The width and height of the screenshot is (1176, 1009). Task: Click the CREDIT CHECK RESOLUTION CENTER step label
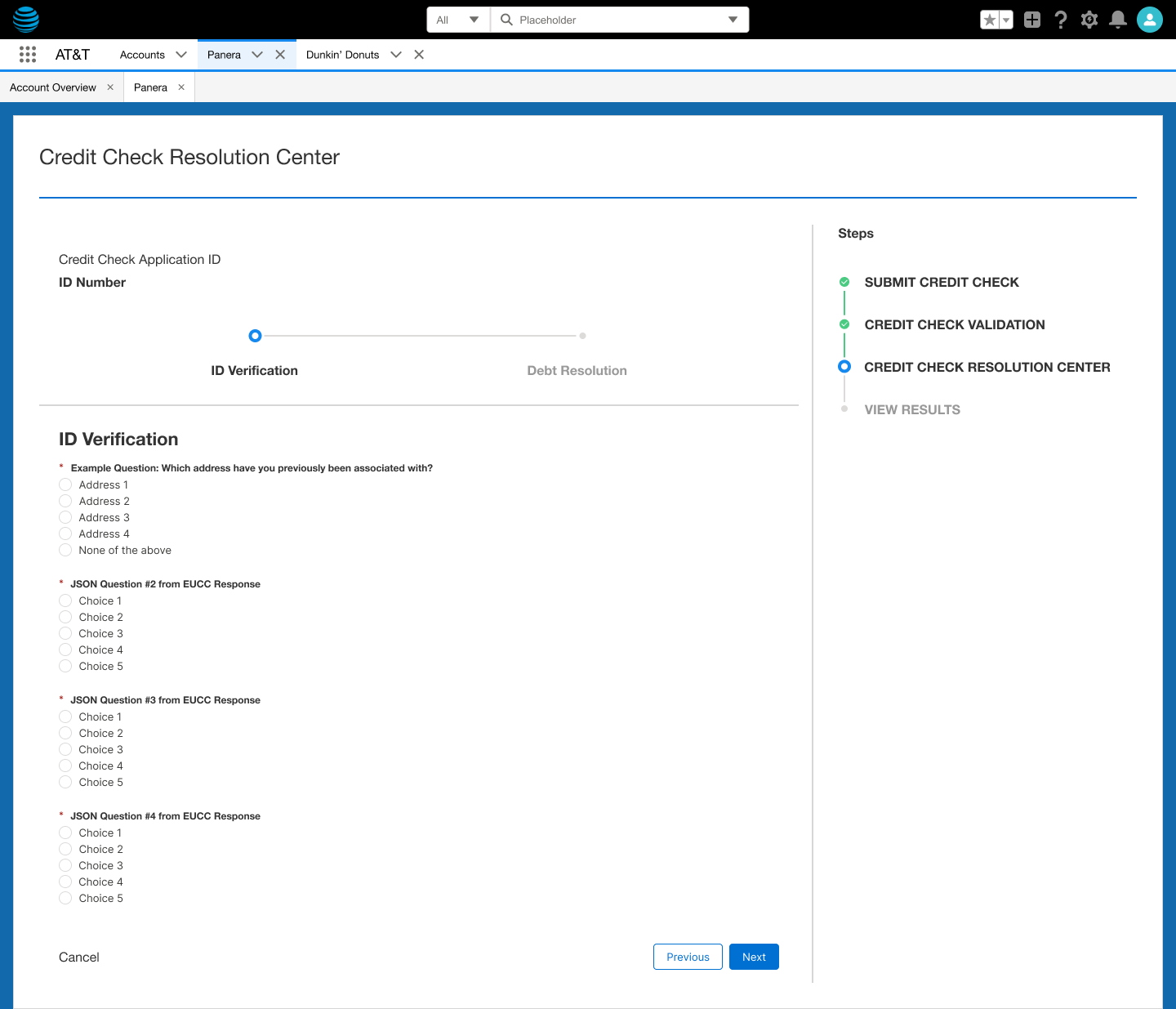coord(987,367)
